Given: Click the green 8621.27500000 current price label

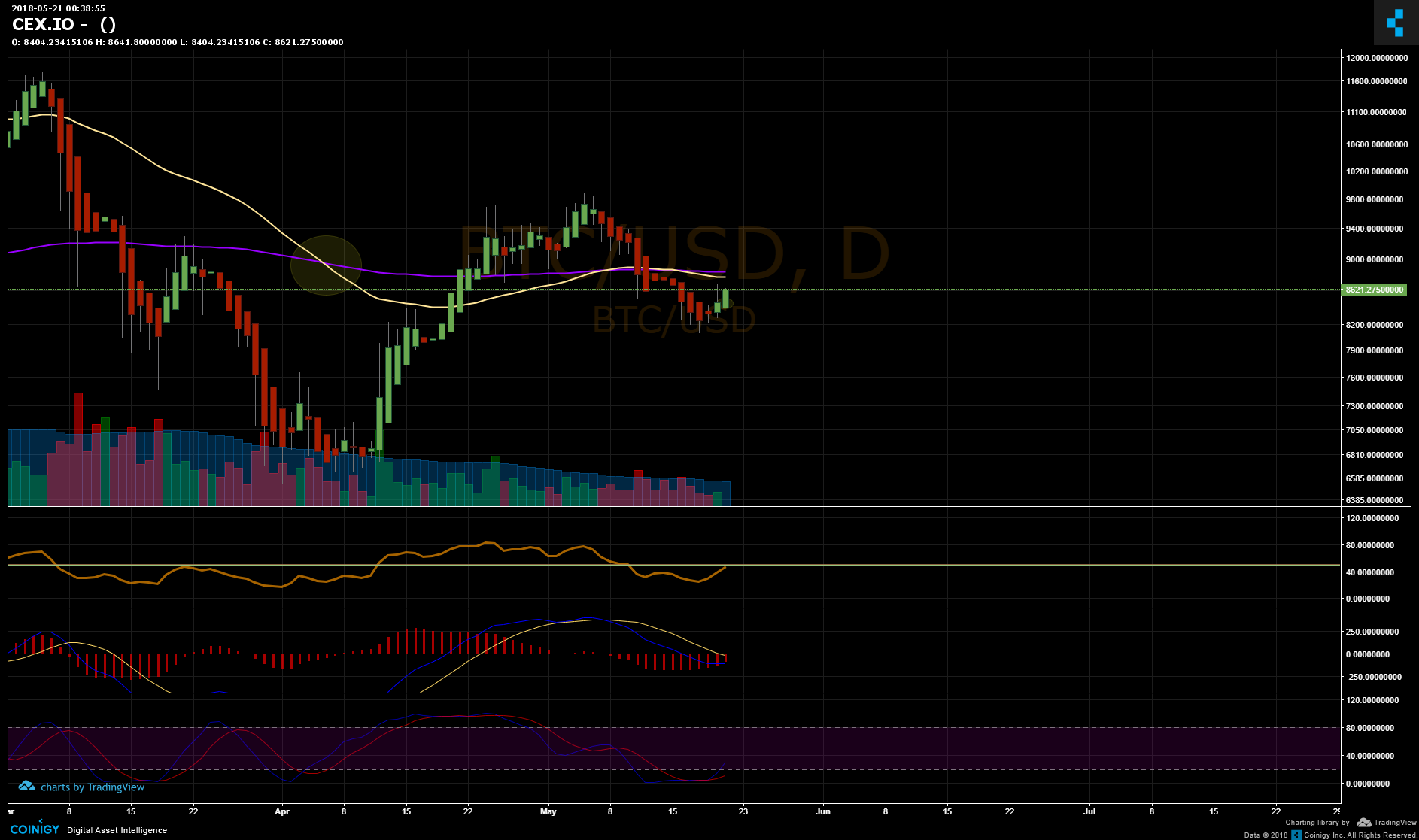Looking at the screenshot, I should (x=1374, y=290).
